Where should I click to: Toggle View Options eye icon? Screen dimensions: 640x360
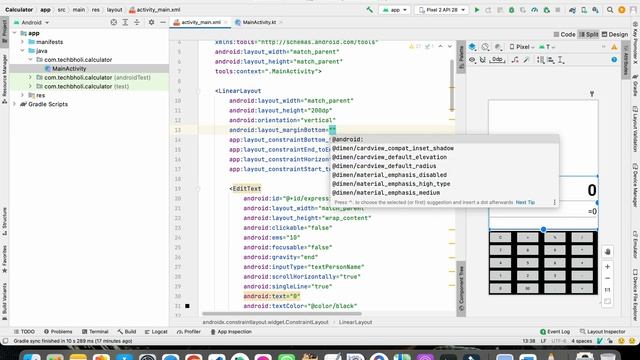point(472,60)
